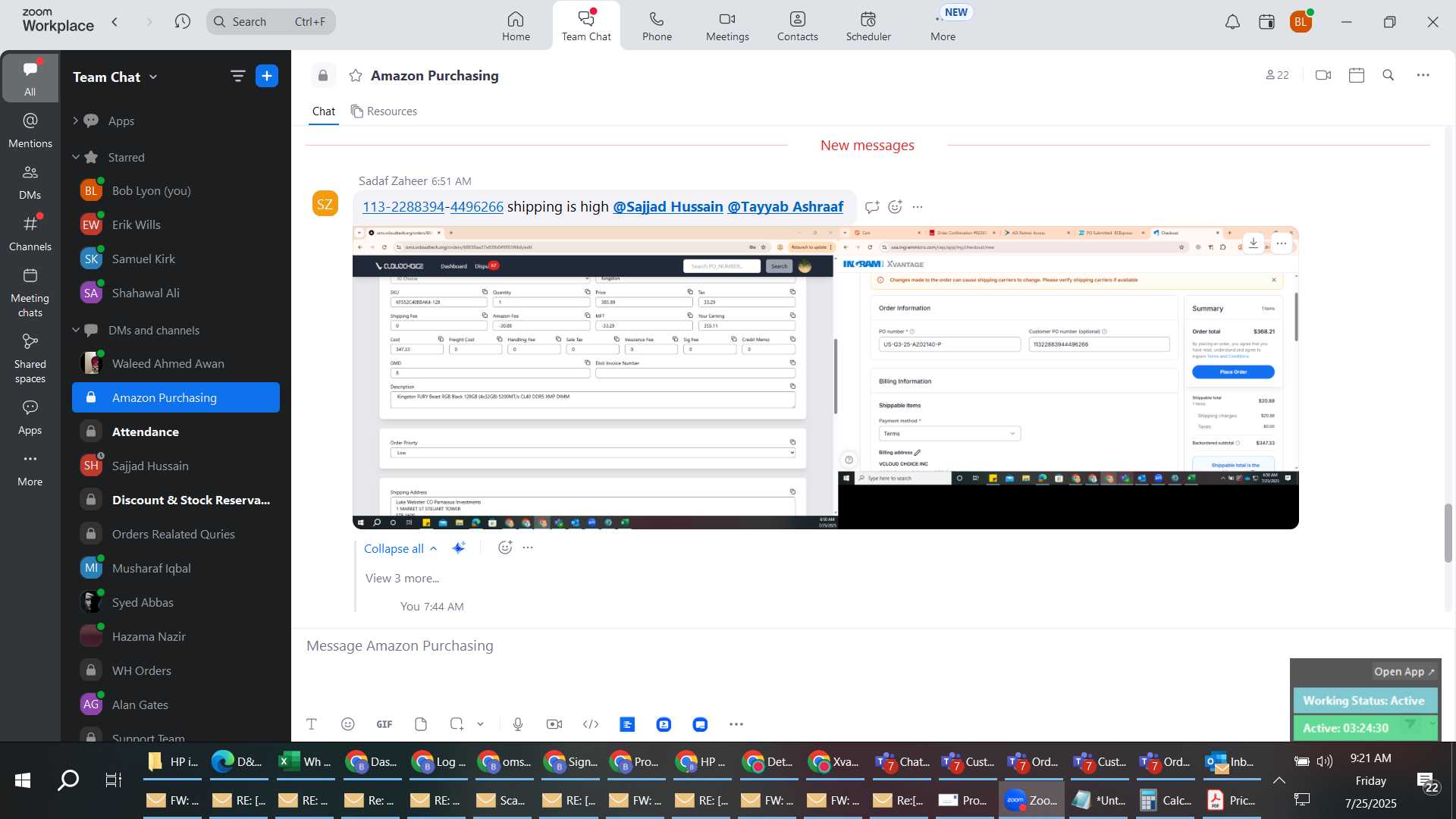The height and width of the screenshot is (819, 1456).
Task: Click the Search box
Action: coord(271,22)
